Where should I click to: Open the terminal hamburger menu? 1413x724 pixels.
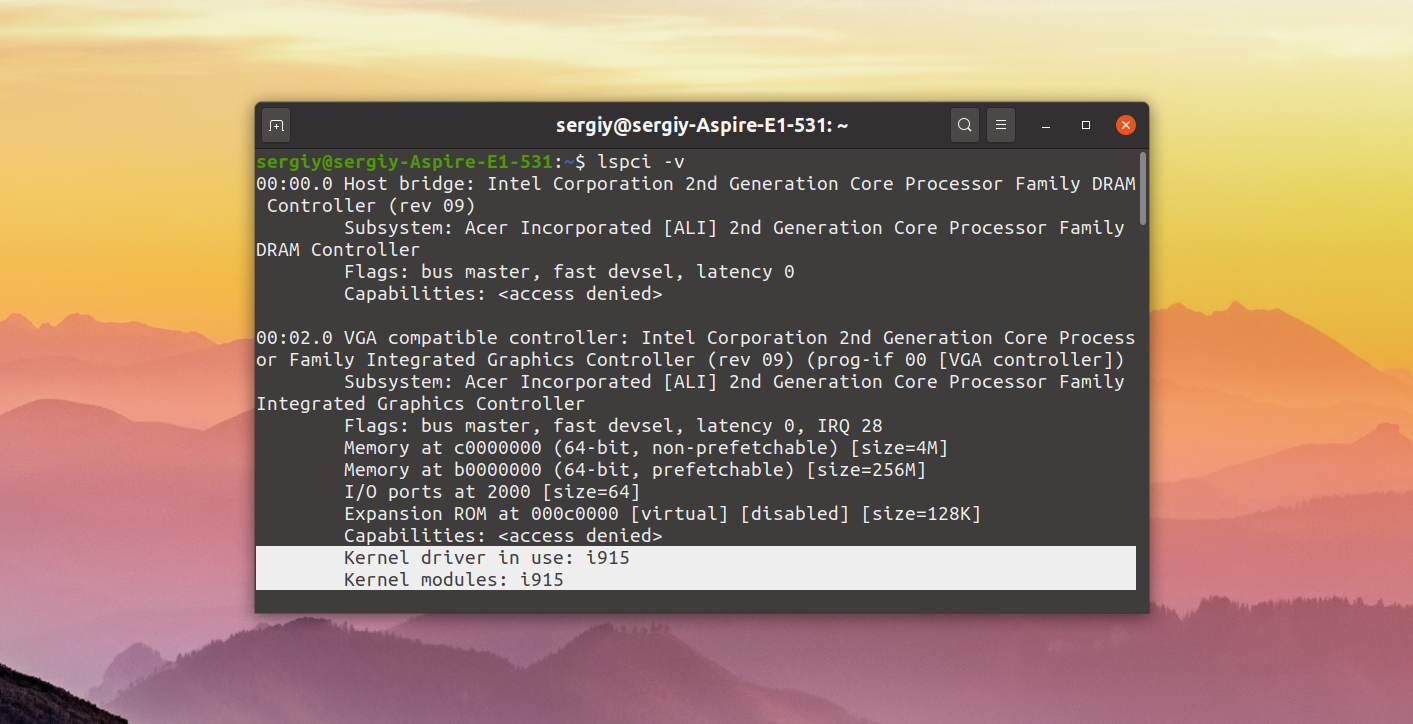1001,125
